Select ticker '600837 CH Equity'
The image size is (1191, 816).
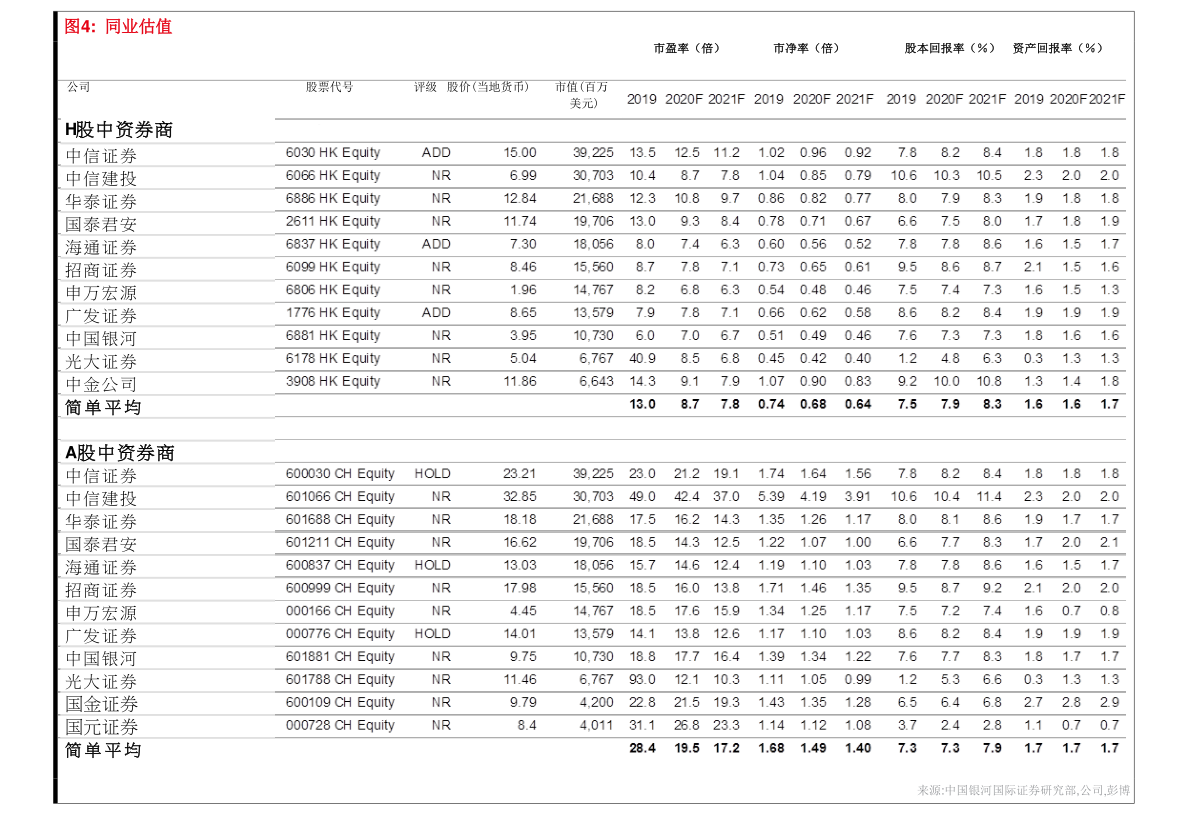[340, 565]
